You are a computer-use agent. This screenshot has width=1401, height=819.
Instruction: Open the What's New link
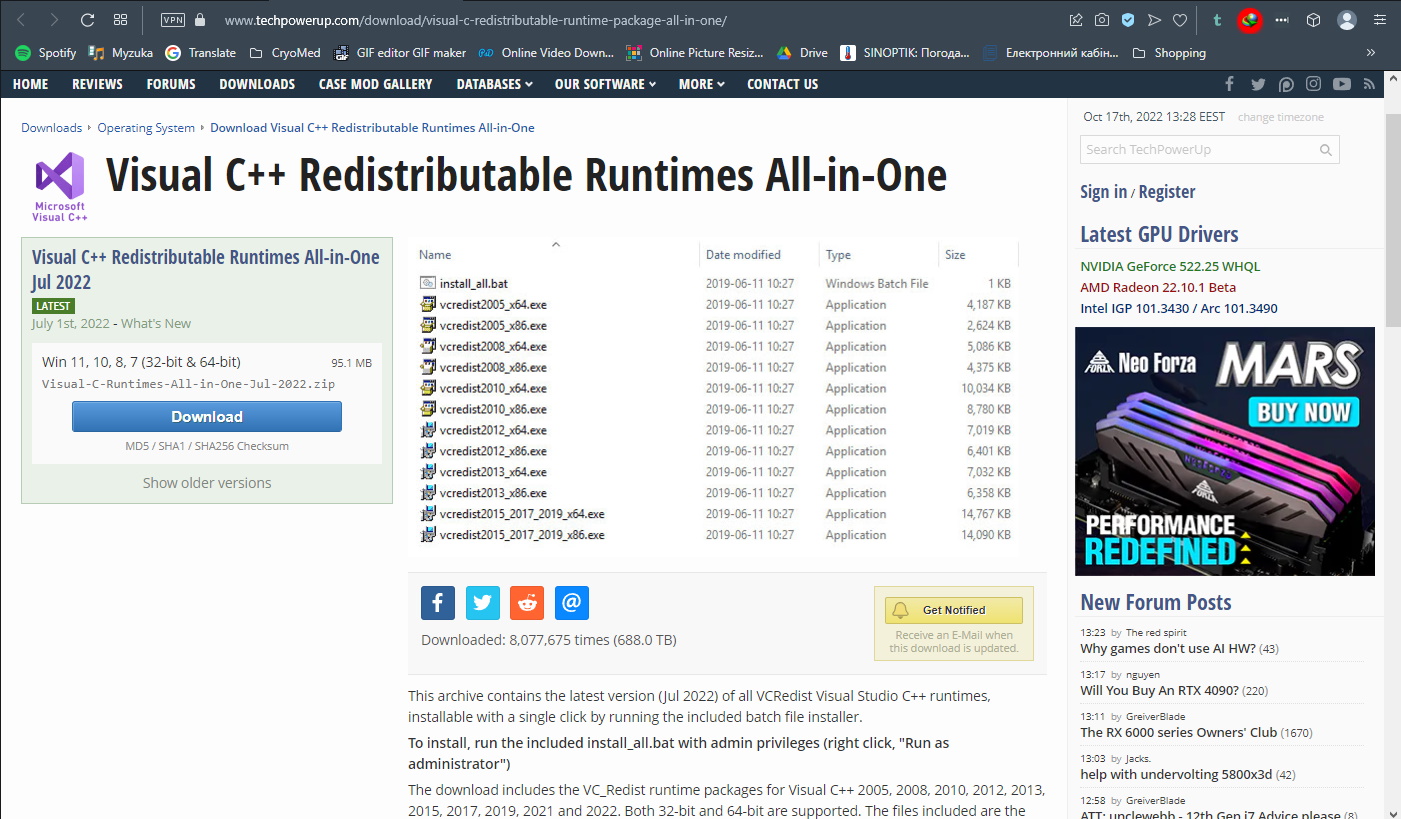tap(156, 324)
